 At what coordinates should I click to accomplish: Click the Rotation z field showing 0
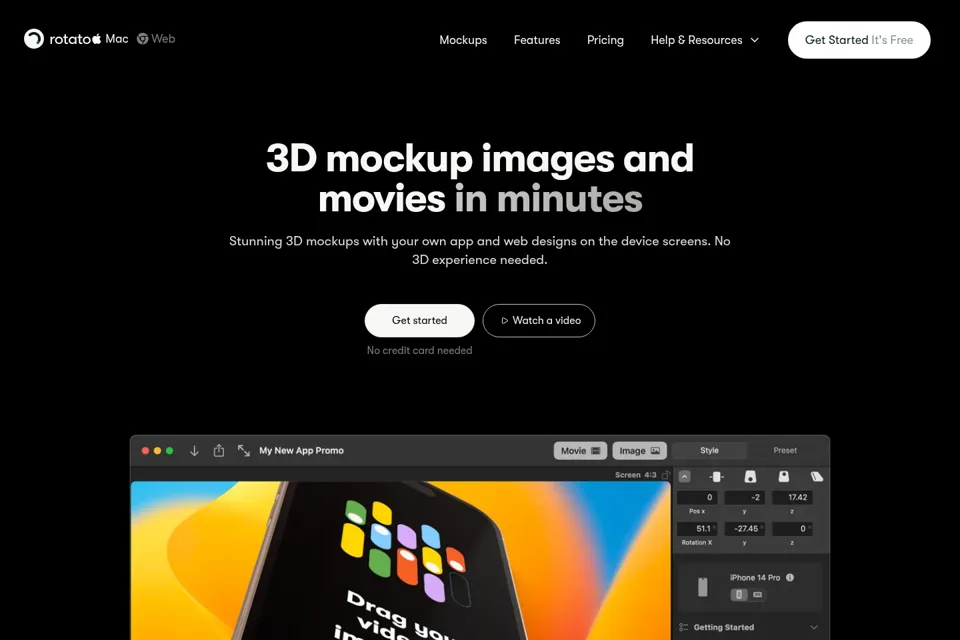pos(792,529)
